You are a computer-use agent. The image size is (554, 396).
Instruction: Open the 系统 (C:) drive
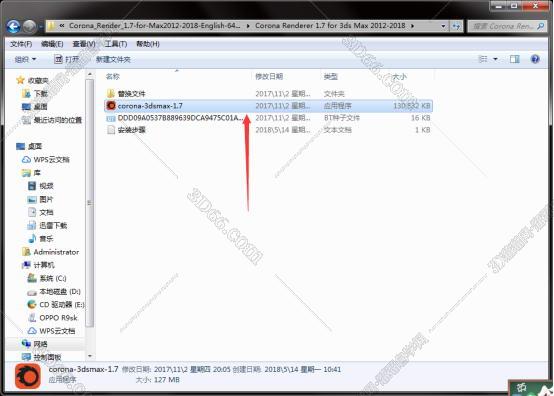coord(53,278)
